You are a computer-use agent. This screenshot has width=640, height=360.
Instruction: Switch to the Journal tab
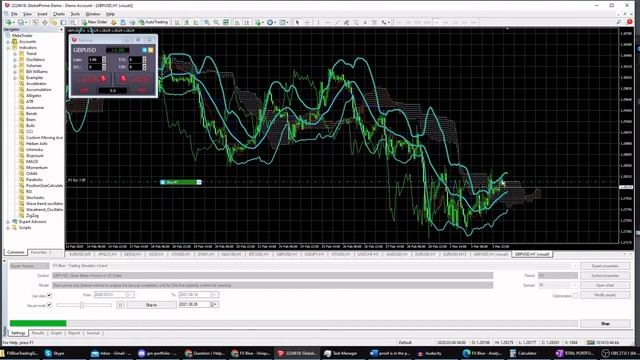coord(93,333)
